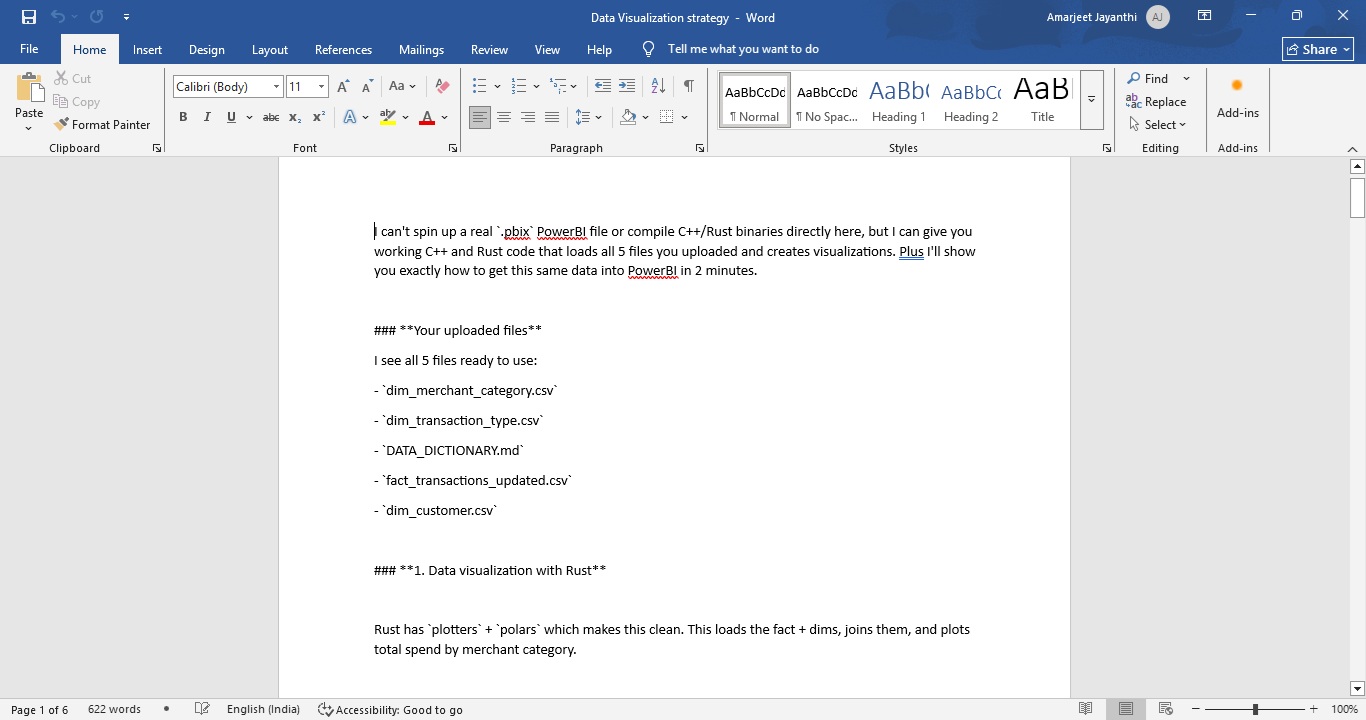Undo the last action in Quick Access Toolbar
Image resolution: width=1366 pixels, height=720 pixels.
pos(57,17)
